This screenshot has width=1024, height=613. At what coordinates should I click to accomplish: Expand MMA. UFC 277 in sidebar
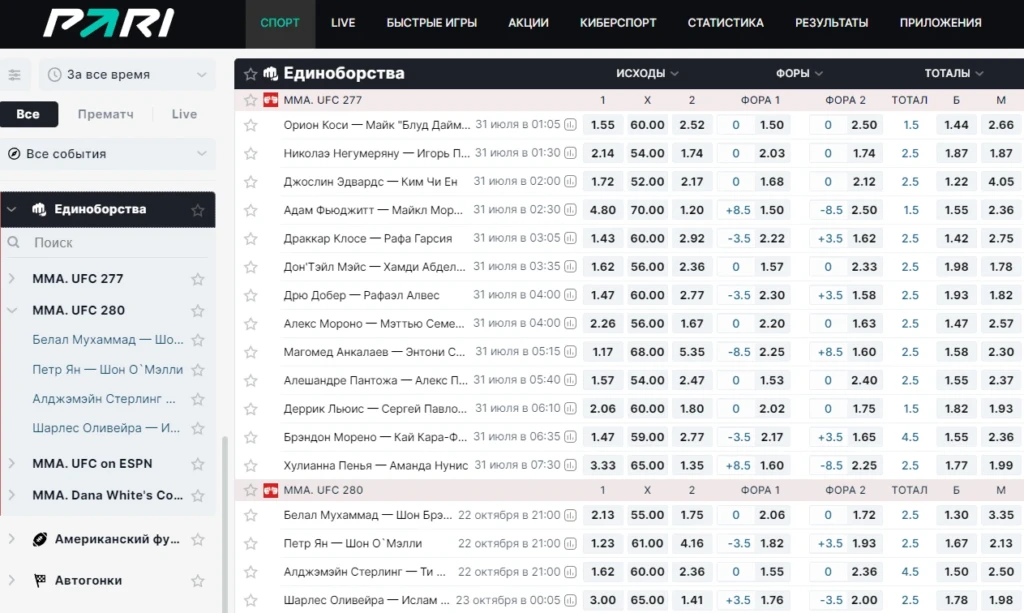tap(11, 279)
